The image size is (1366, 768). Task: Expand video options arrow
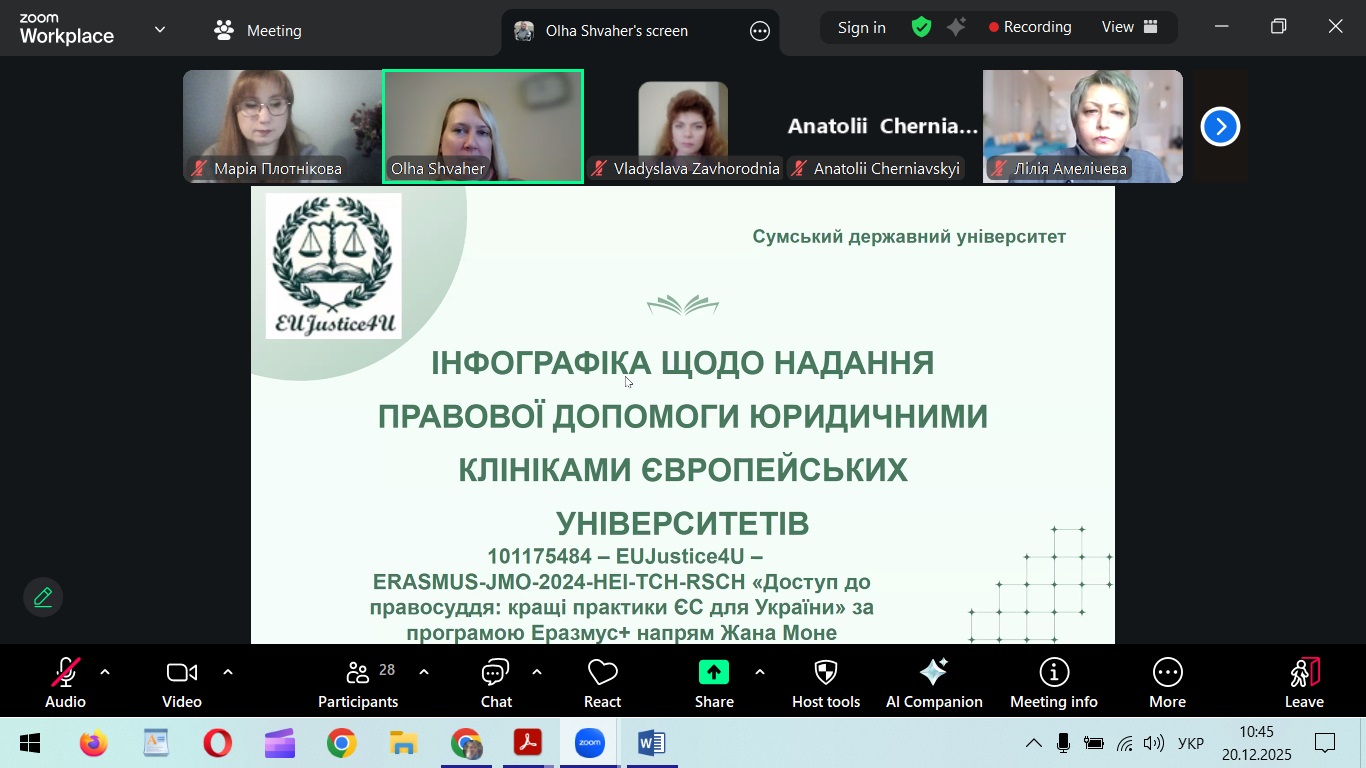pyautogui.click(x=228, y=672)
